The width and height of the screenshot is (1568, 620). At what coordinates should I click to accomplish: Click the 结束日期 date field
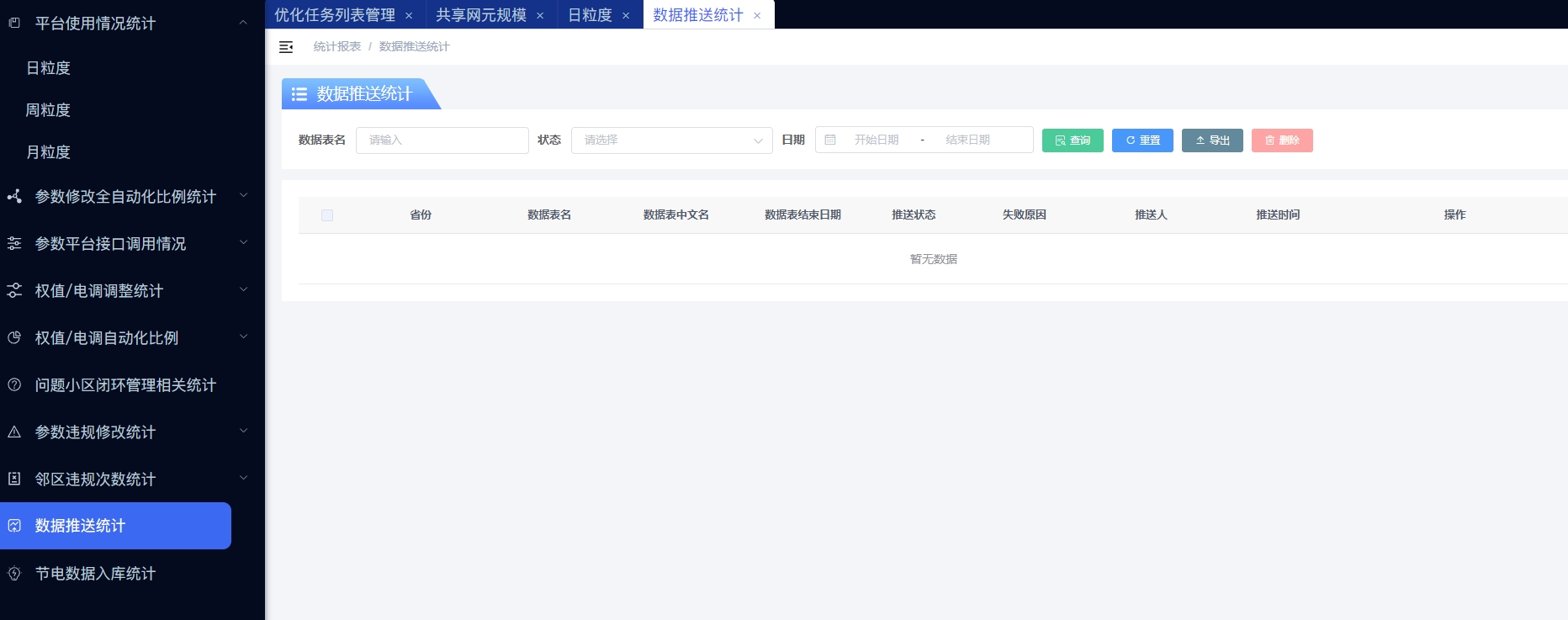point(967,140)
